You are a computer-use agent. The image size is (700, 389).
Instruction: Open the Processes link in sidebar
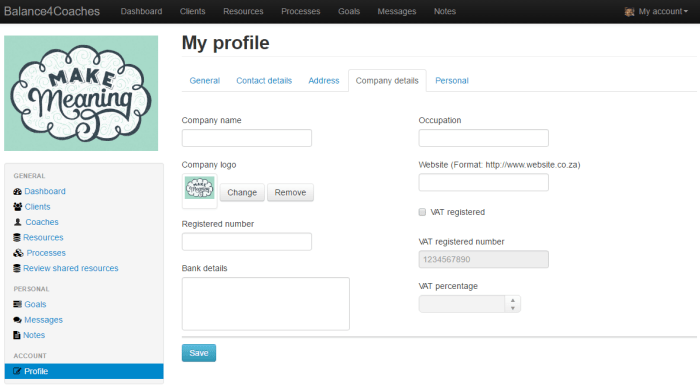(46, 253)
